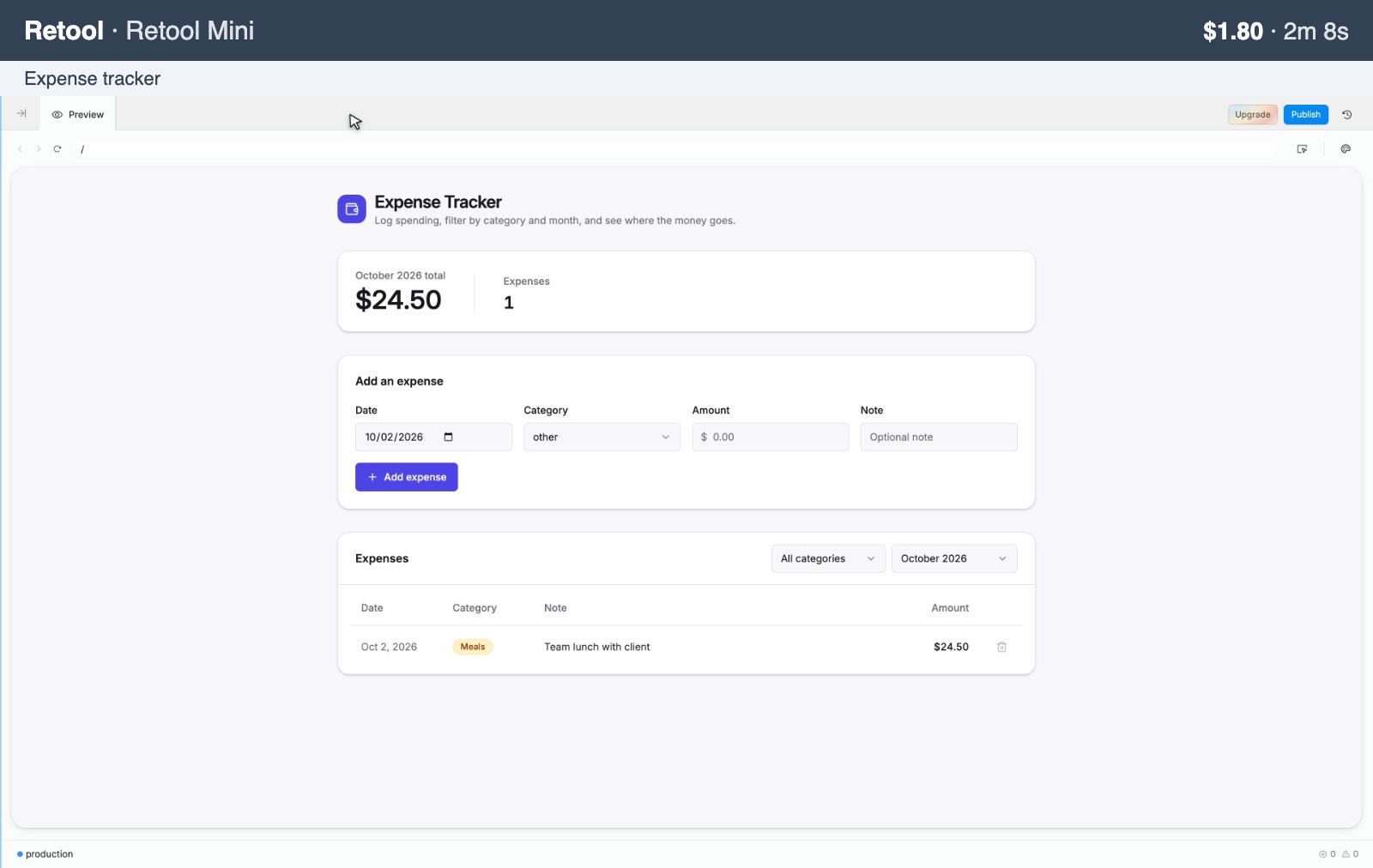Click the Date column header
1373x868 pixels.
coord(372,608)
